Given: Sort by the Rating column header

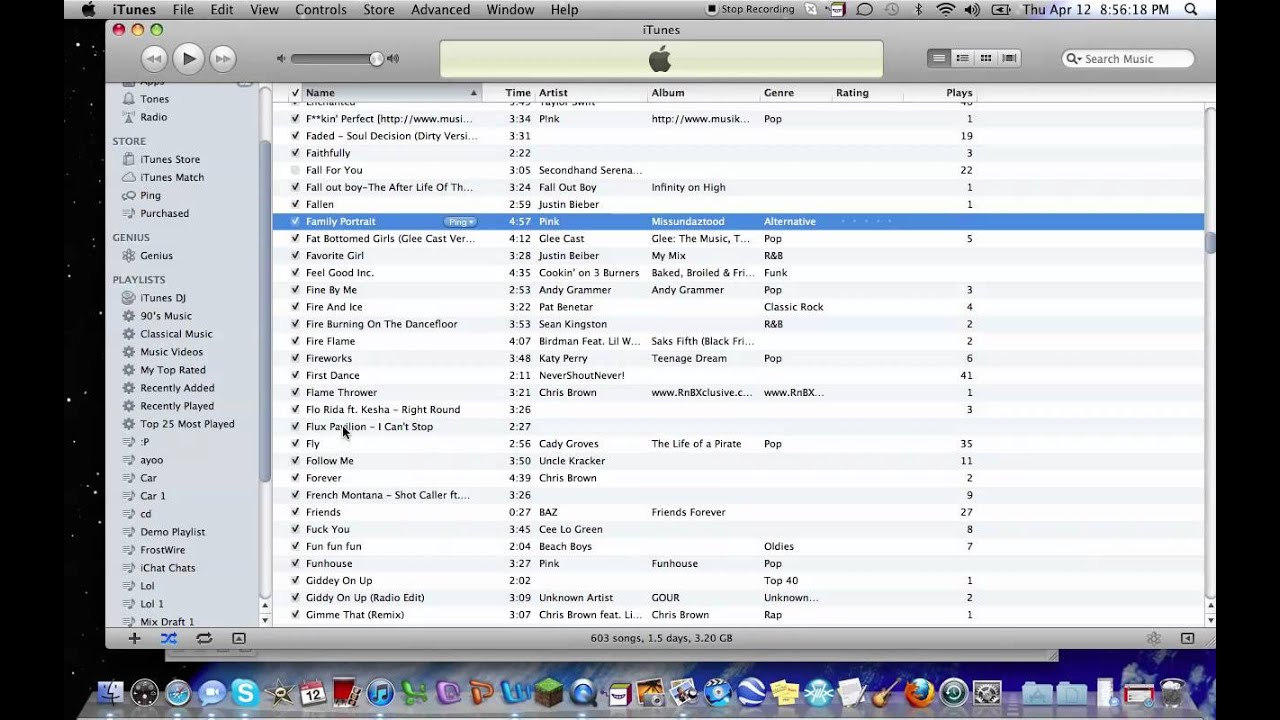Looking at the screenshot, I should [867, 93].
